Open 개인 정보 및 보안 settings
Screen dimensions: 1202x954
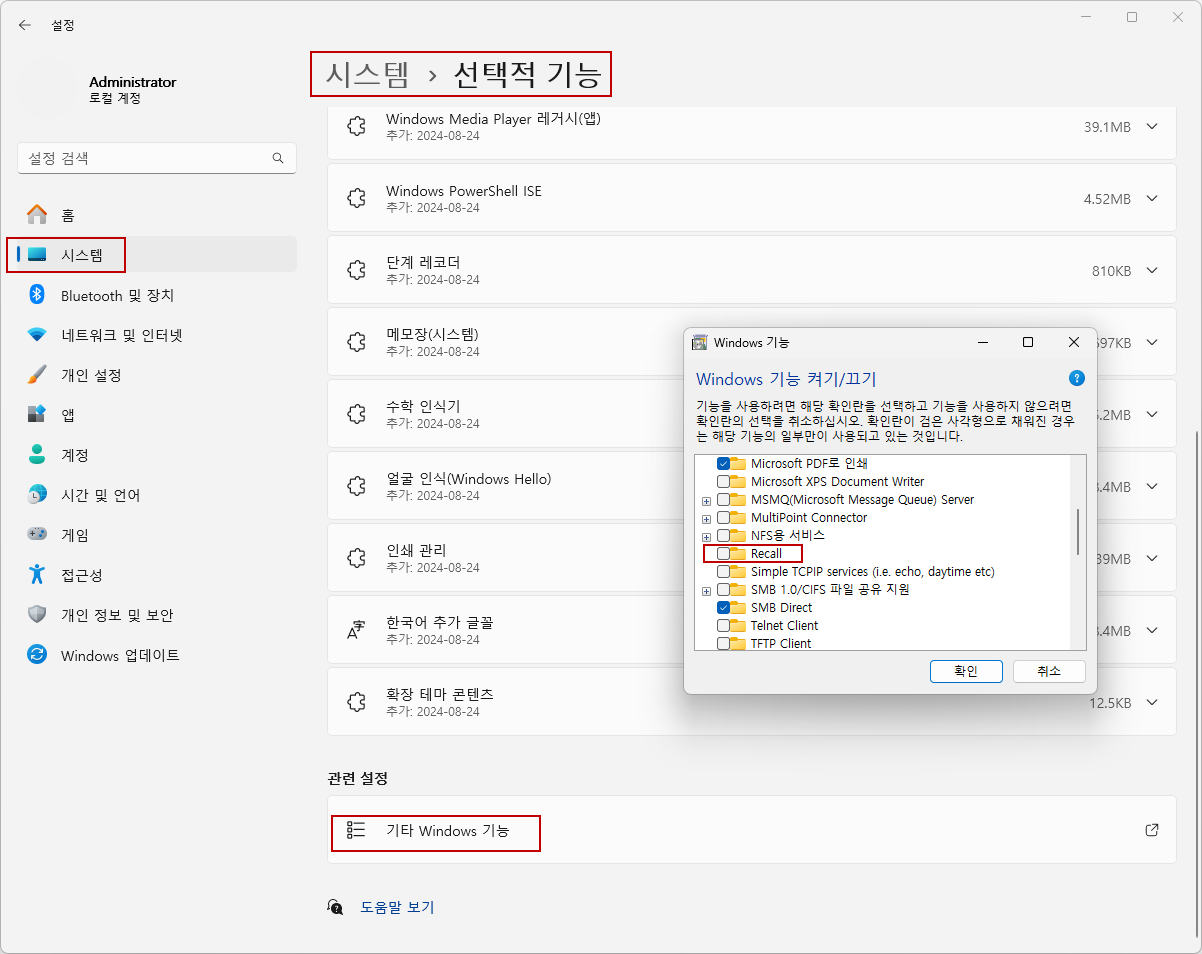(x=157, y=615)
